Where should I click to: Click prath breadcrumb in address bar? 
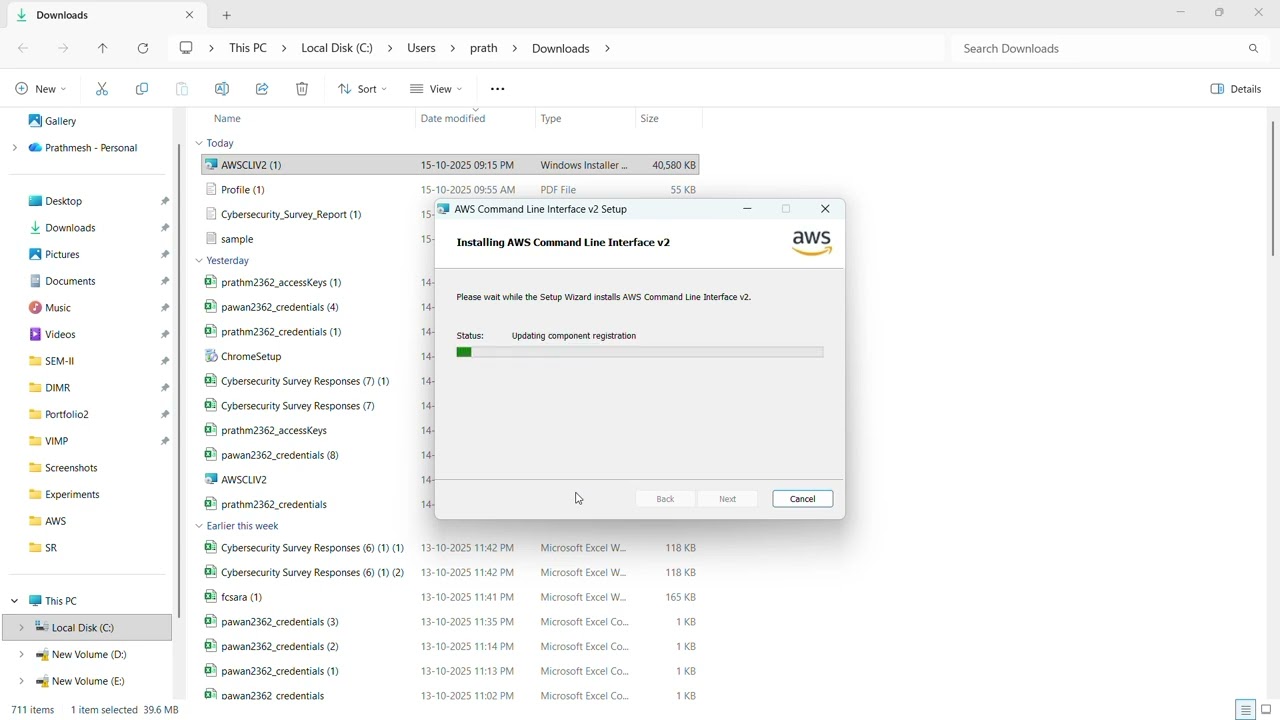click(x=484, y=48)
